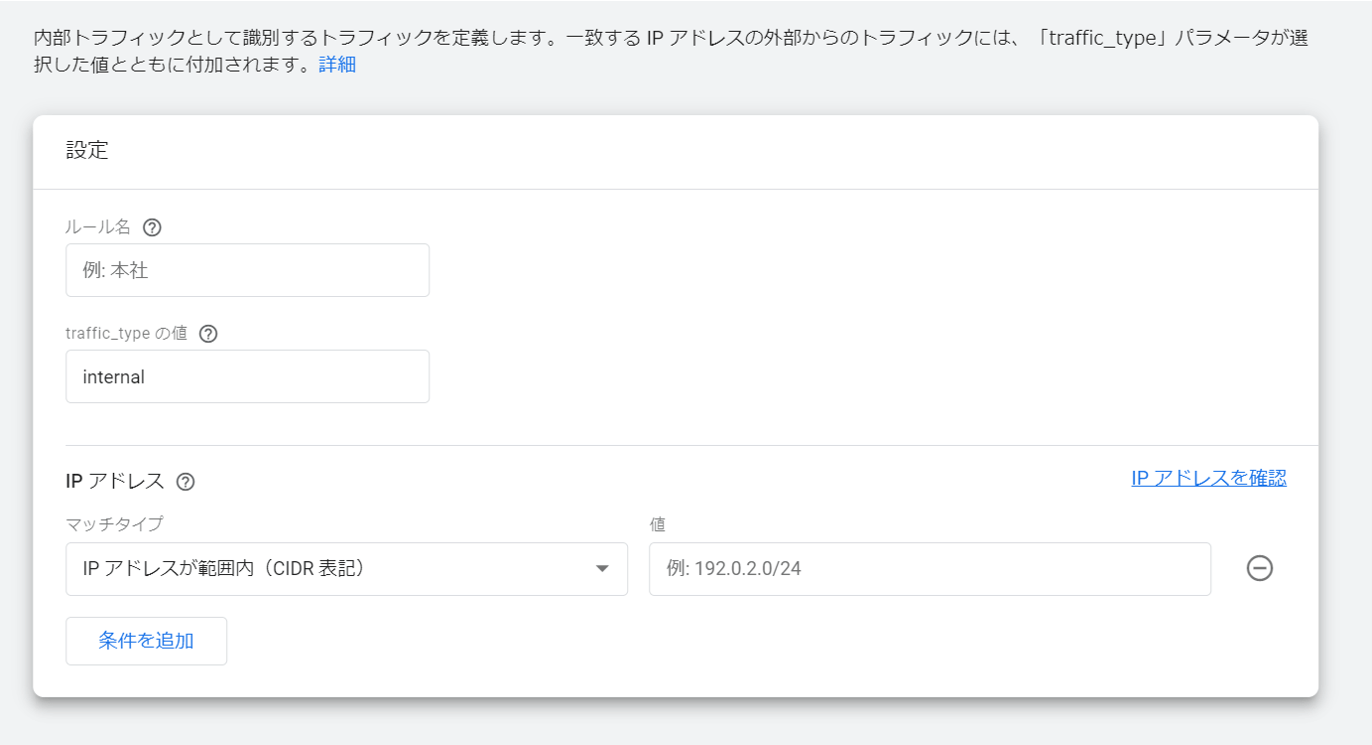Viewport: 1372px width, 745px height.
Task: Click the IP アドレス section title
Action: pyautogui.click(x=114, y=481)
